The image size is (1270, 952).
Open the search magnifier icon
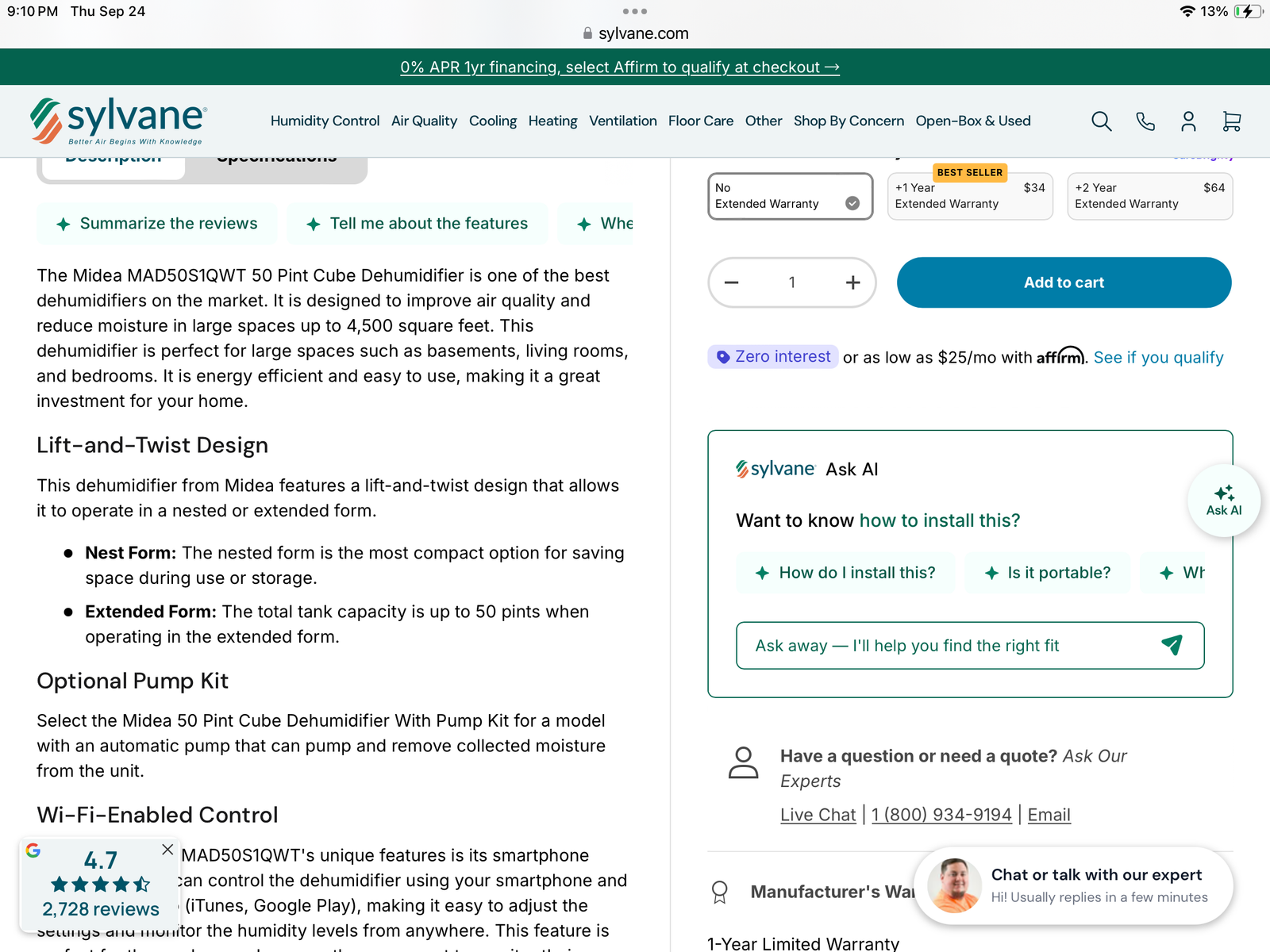1101,121
